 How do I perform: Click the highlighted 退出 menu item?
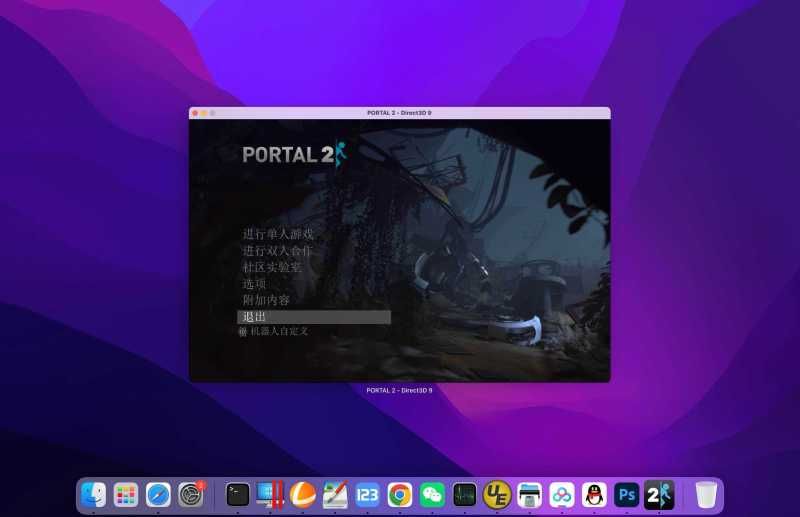click(x=314, y=317)
